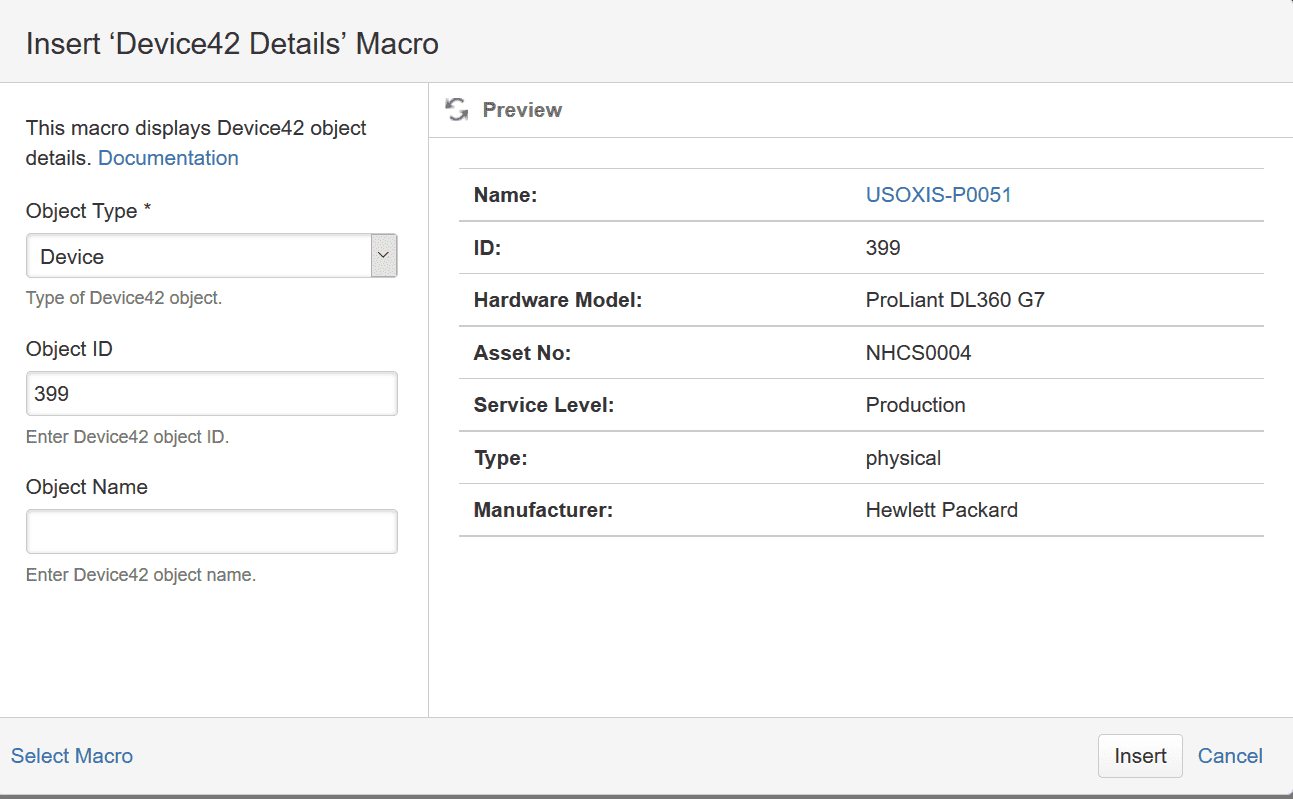Click the ProLiant DL360 G7 value
Screen dimensions: 1293x799
955,300
